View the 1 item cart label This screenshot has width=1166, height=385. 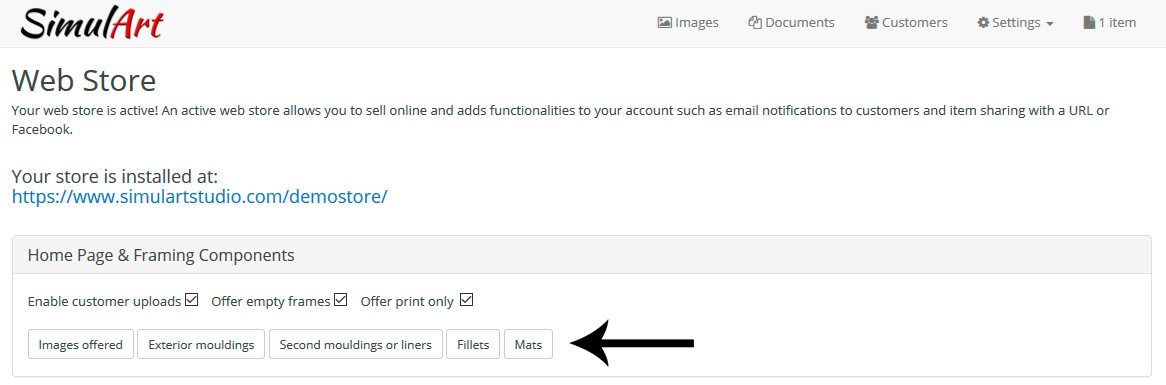(1117, 23)
